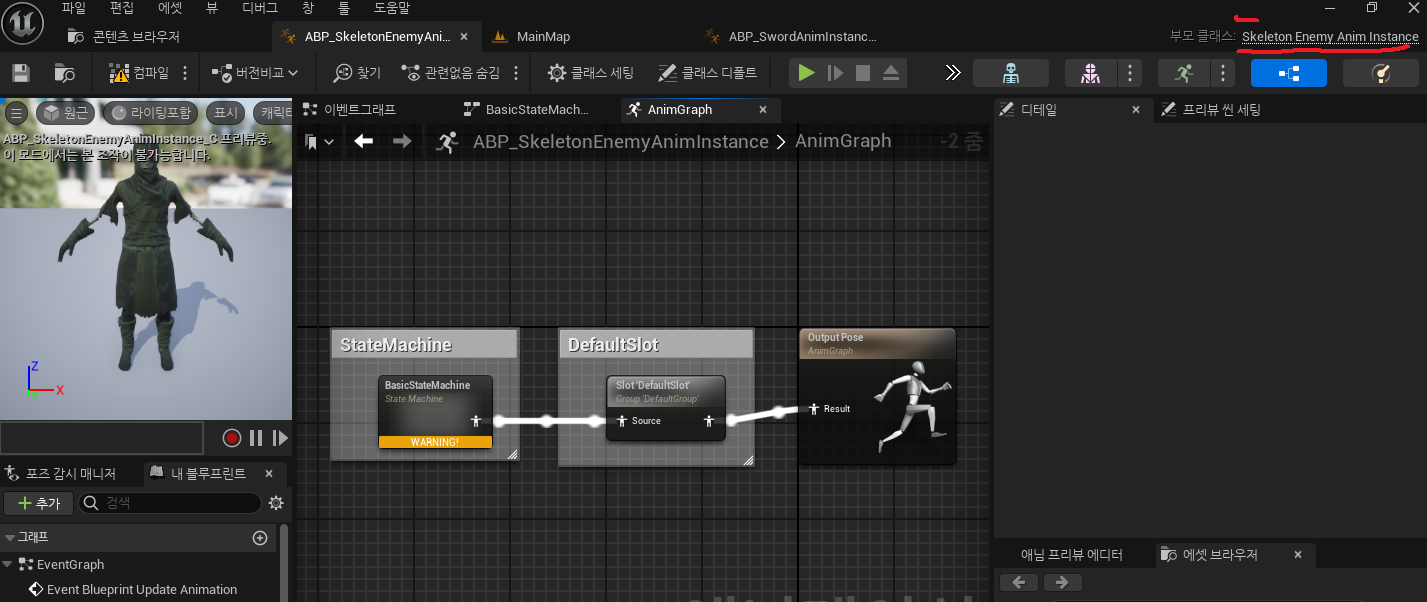
Task: Click the Skeleton Enemy Anim Instance parent class link
Action: point(1329,36)
